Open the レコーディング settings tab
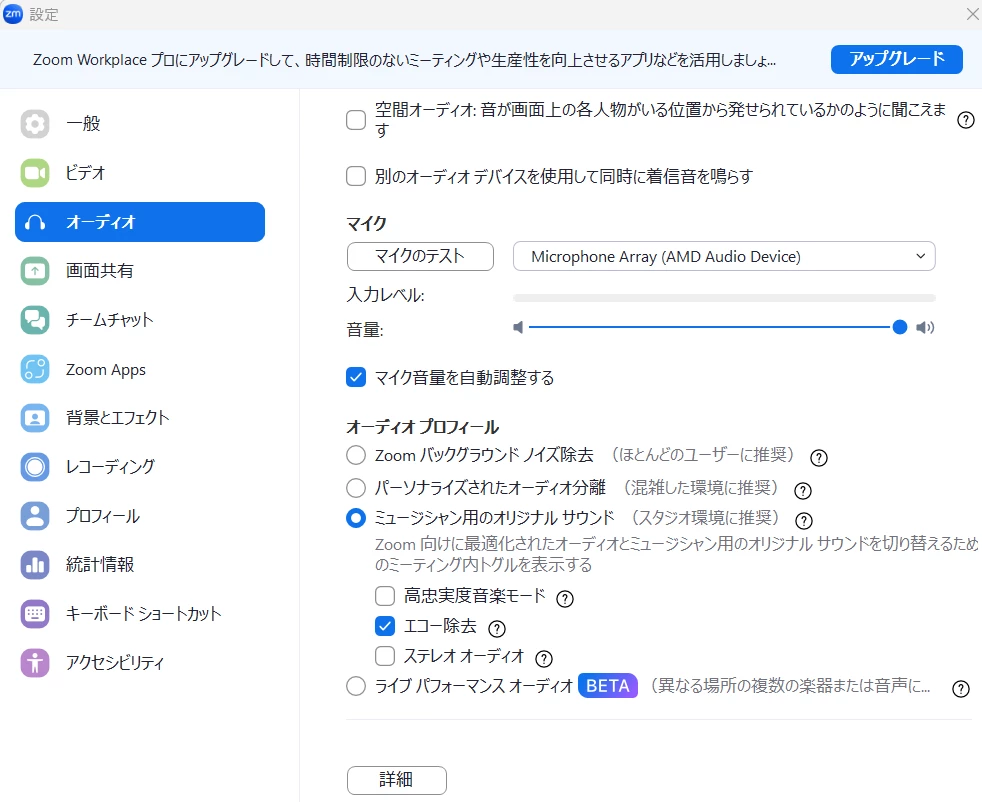 pyautogui.click(x=140, y=467)
